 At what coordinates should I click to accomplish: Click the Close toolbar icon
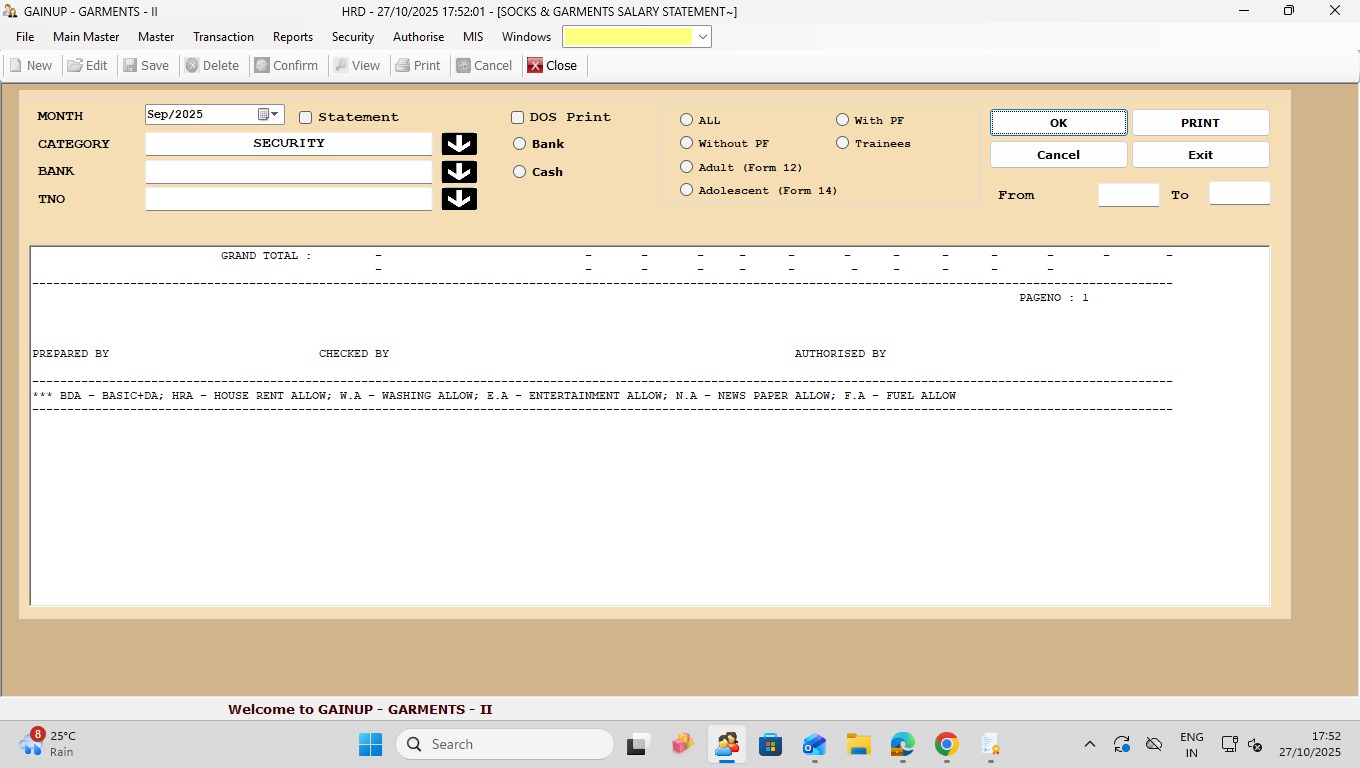[x=536, y=66]
